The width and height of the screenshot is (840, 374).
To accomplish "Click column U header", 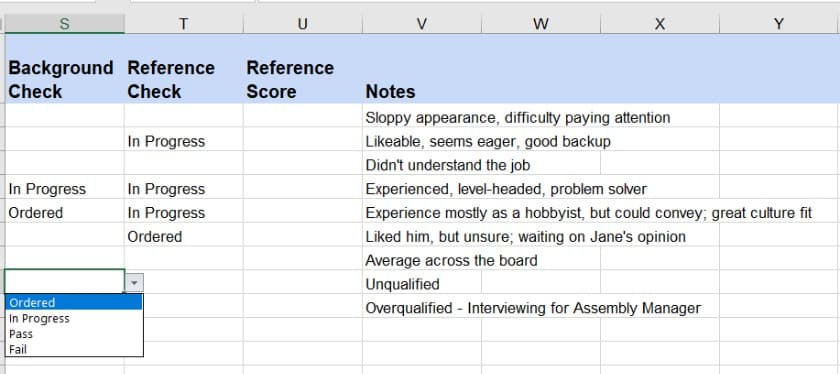I will click(x=303, y=24).
